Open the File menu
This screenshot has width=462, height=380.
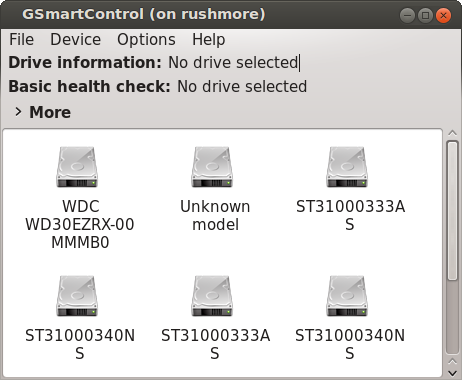click(22, 40)
